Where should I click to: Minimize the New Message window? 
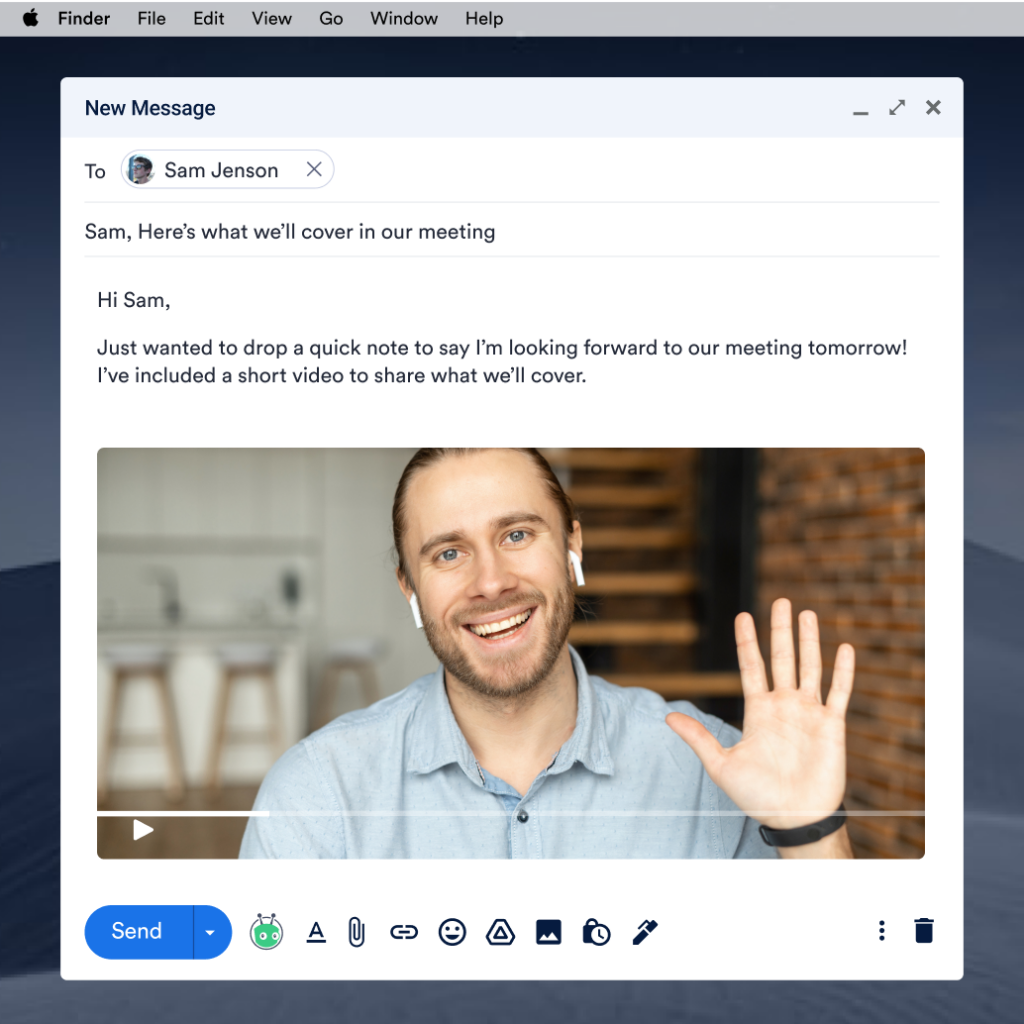point(861,113)
